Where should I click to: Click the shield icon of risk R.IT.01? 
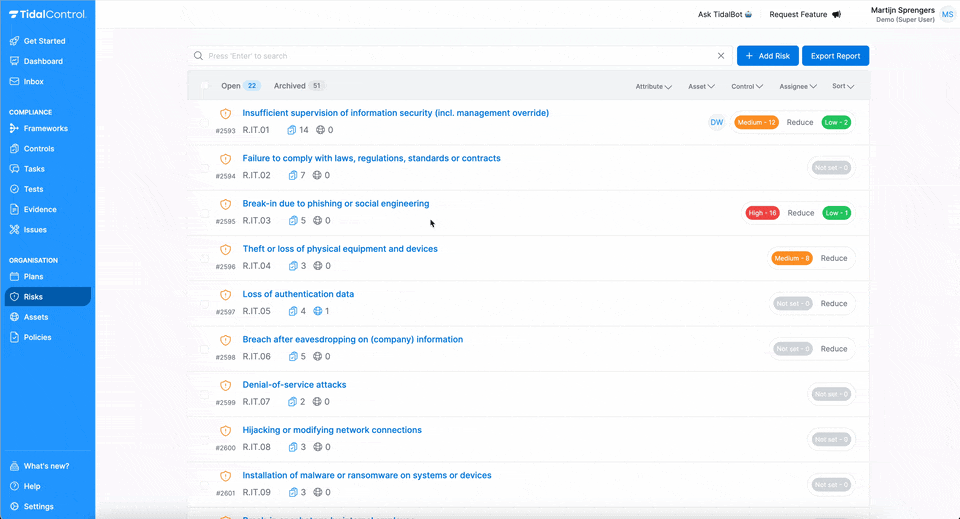225,113
